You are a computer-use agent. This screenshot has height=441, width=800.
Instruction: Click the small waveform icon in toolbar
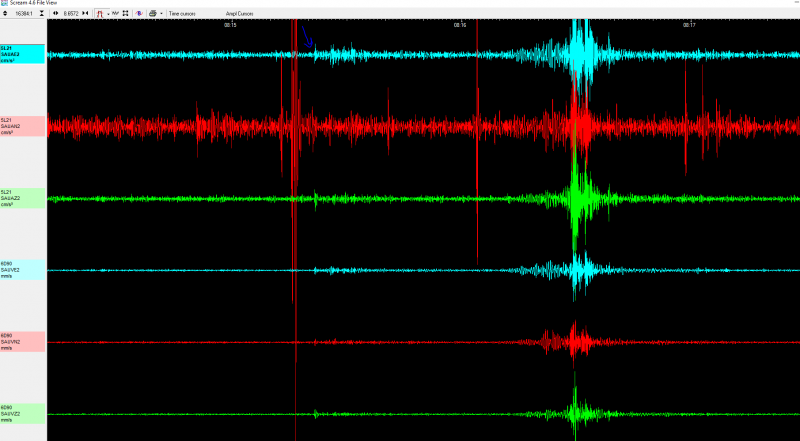coord(116,14)
